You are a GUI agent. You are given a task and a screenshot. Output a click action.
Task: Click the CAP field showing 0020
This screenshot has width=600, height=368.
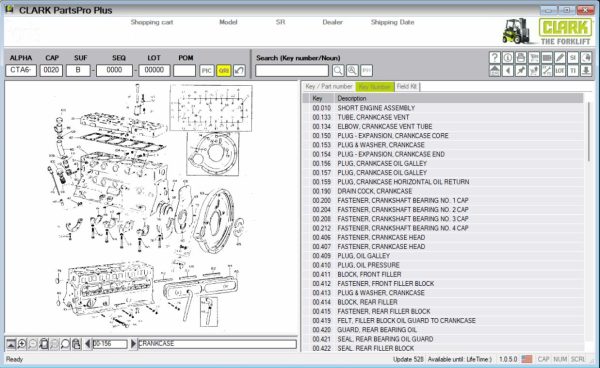click(x=51, y=70)
